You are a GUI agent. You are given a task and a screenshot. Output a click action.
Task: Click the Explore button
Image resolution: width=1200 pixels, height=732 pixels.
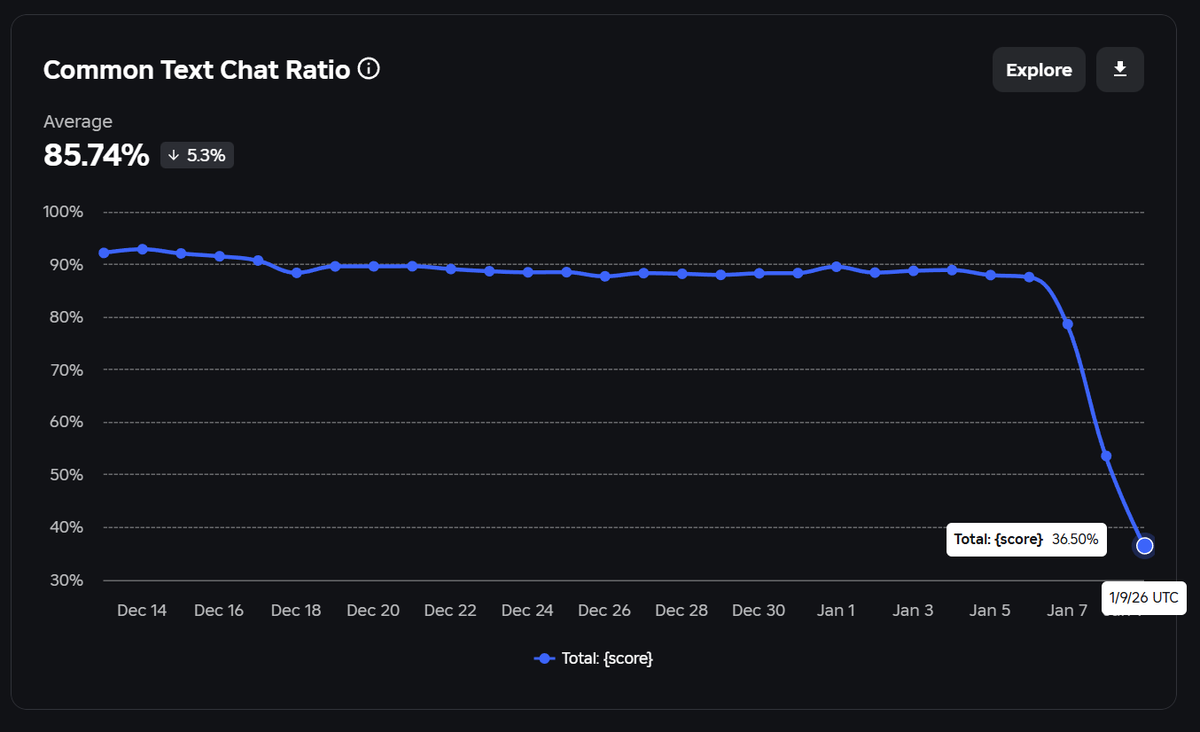tap(1038, 69)
